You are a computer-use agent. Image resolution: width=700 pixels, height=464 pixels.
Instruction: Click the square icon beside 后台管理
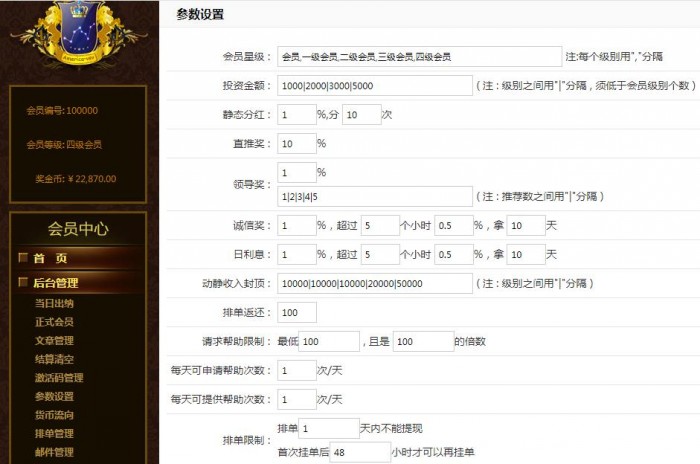point(22,283)
